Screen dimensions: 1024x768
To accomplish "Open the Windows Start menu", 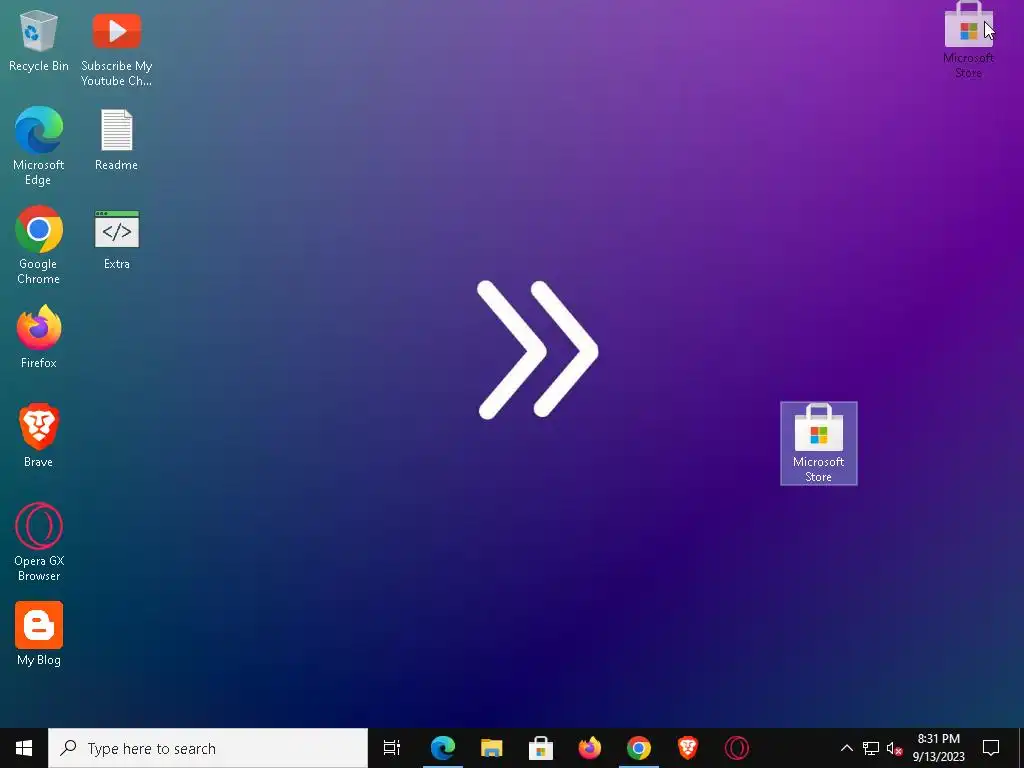I will point(24,748).
